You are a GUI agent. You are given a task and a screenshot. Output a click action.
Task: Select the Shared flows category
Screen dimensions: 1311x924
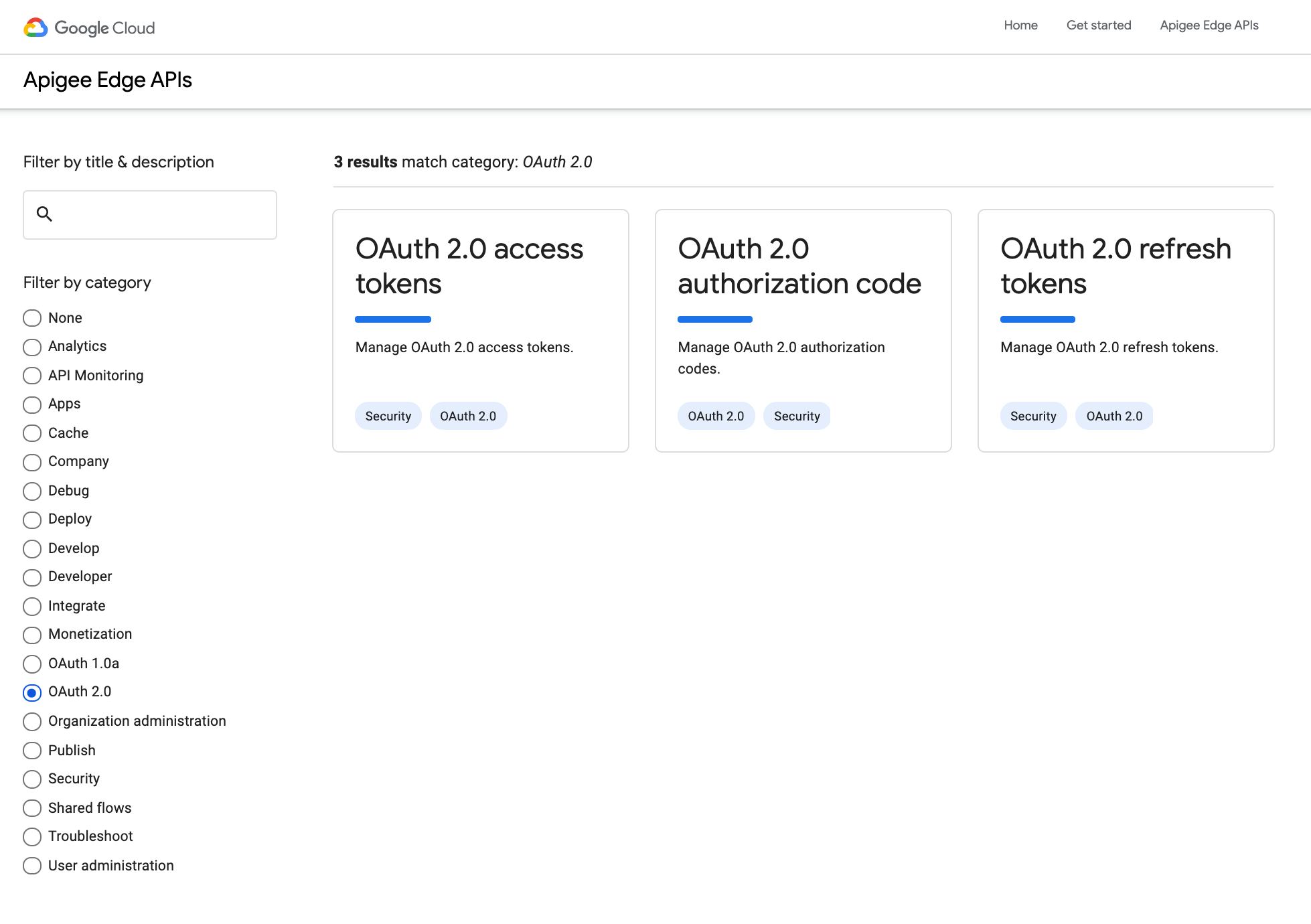32,808
